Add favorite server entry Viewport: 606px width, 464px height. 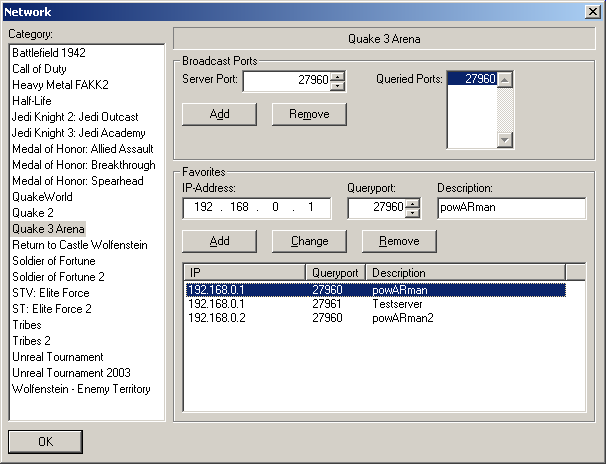point(220,241)
